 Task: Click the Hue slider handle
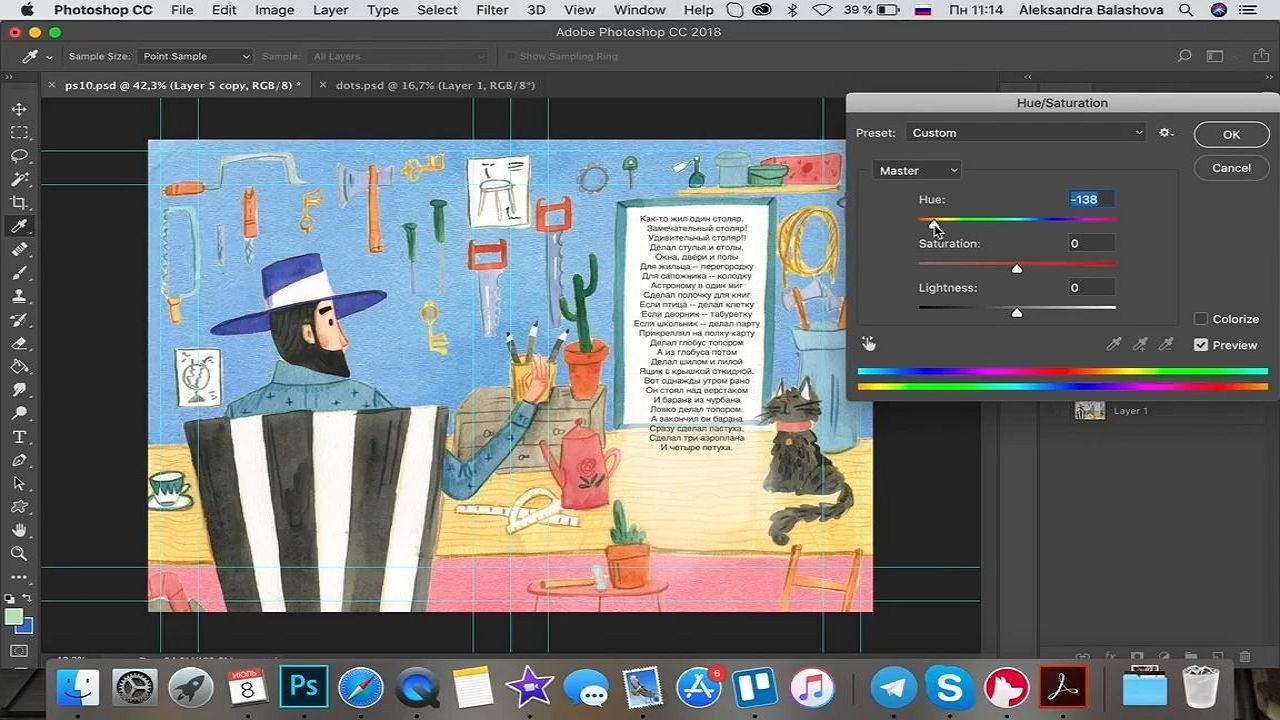click(933, 226)
